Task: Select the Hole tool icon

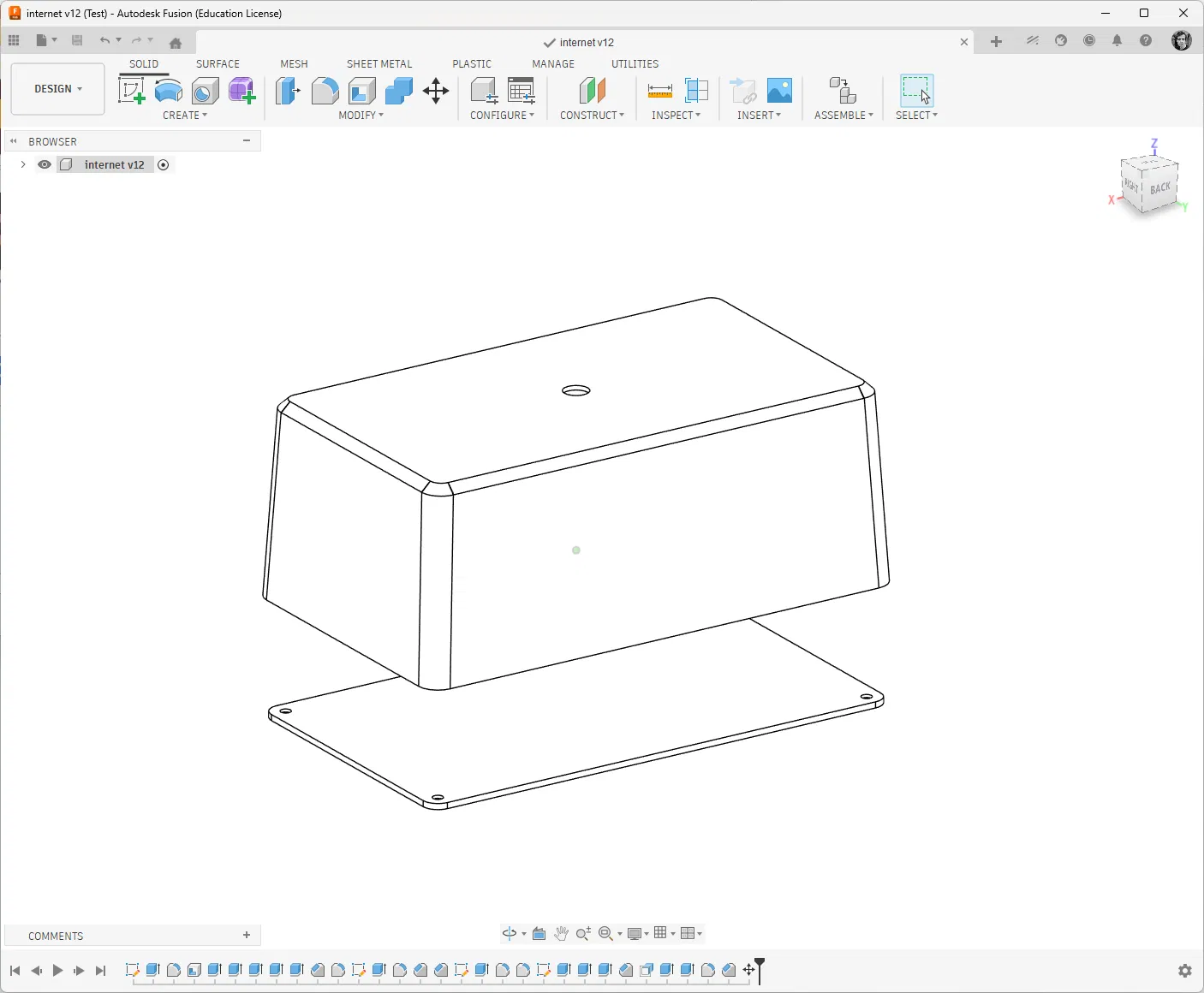Action: [x=206, y=91]
